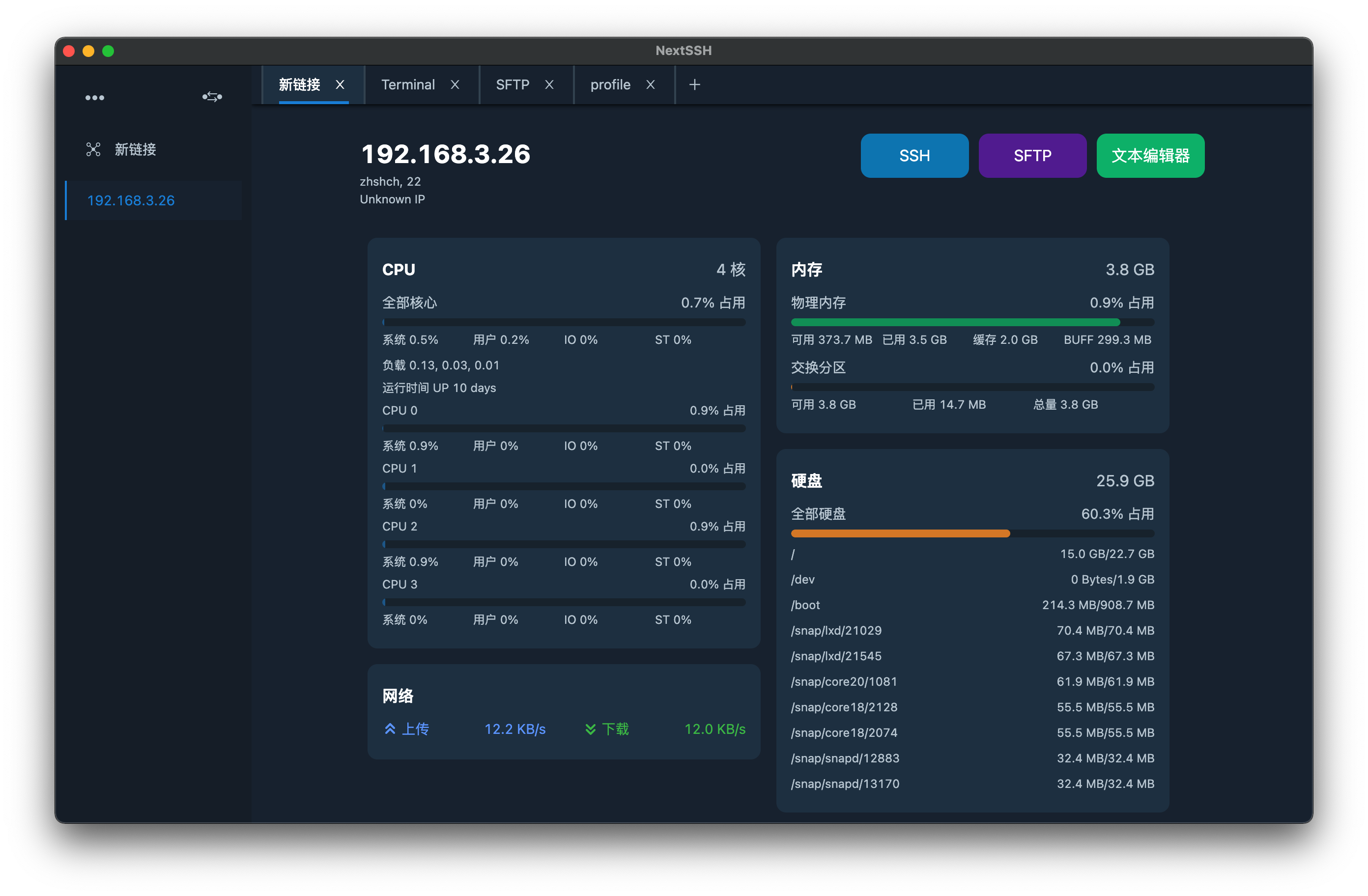Click the download arrows icon in network panel

coord(590,729)
